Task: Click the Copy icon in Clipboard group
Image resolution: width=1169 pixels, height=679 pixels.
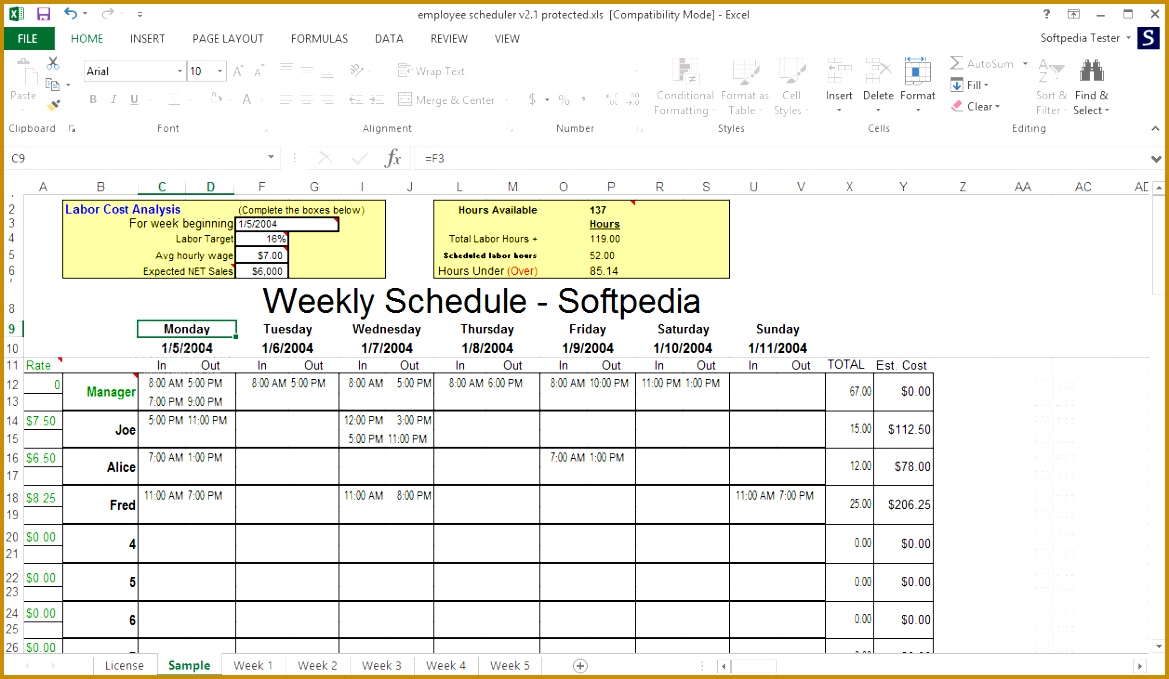Action: click(x=52, y=84)
